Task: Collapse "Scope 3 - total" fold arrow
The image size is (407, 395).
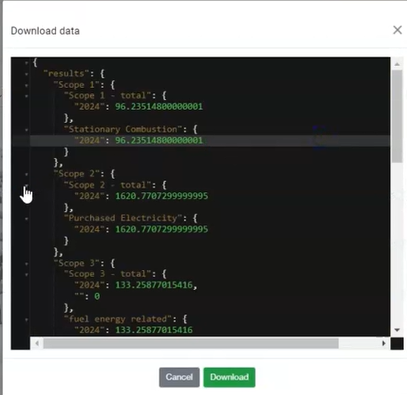Action: click(x=26, y=275)
